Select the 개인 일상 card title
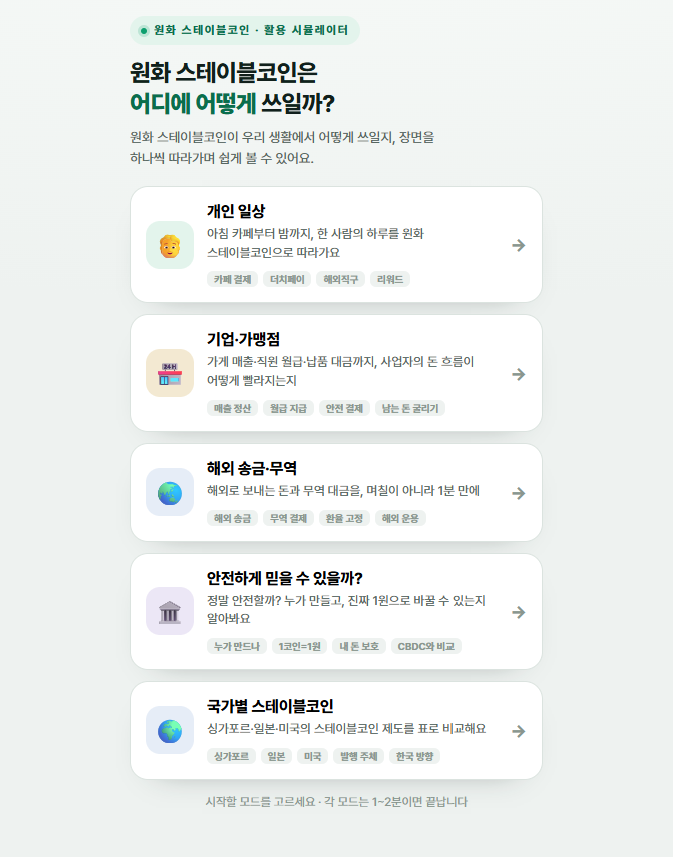 [x=236, y=211]
